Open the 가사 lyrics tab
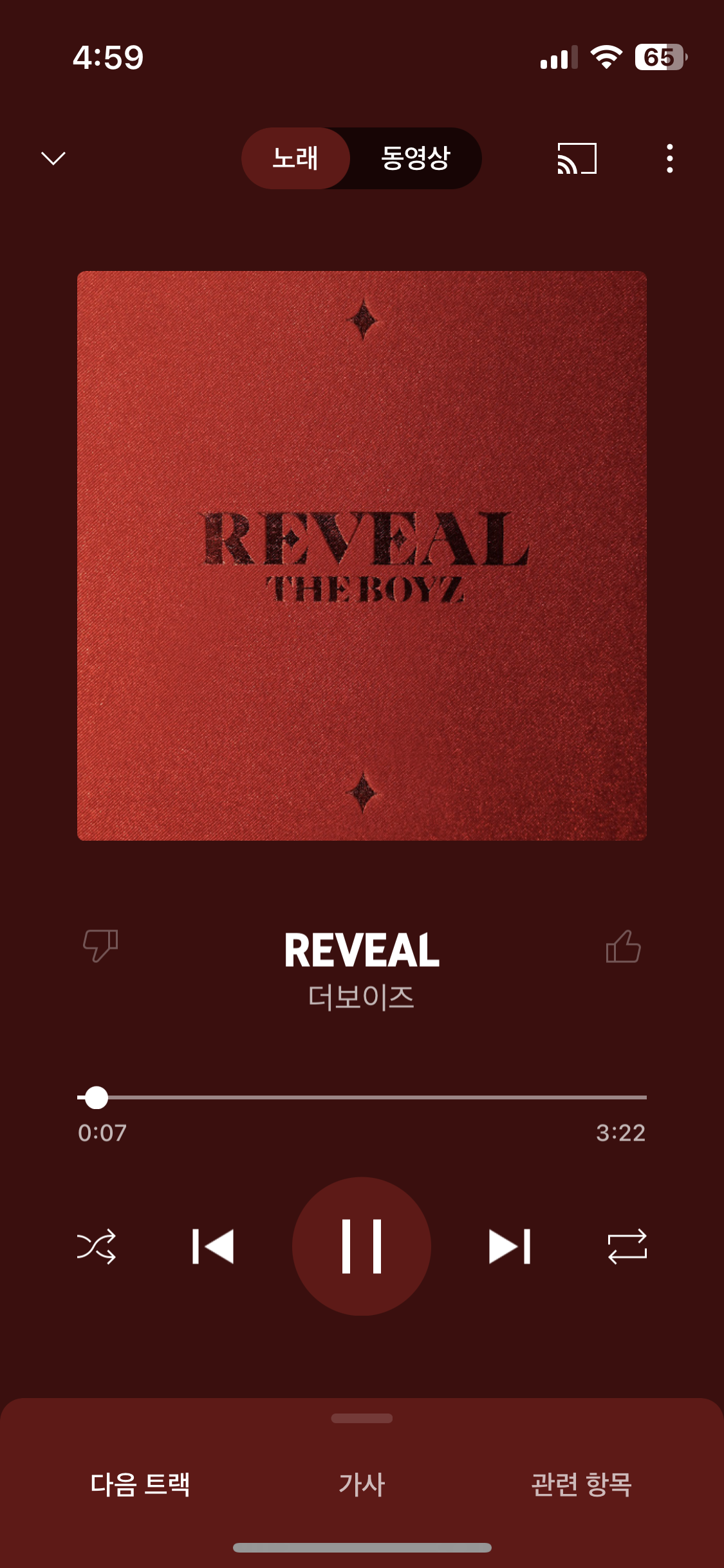Viewport: 724px width, 1568px height. click(x=362, y=1484)
